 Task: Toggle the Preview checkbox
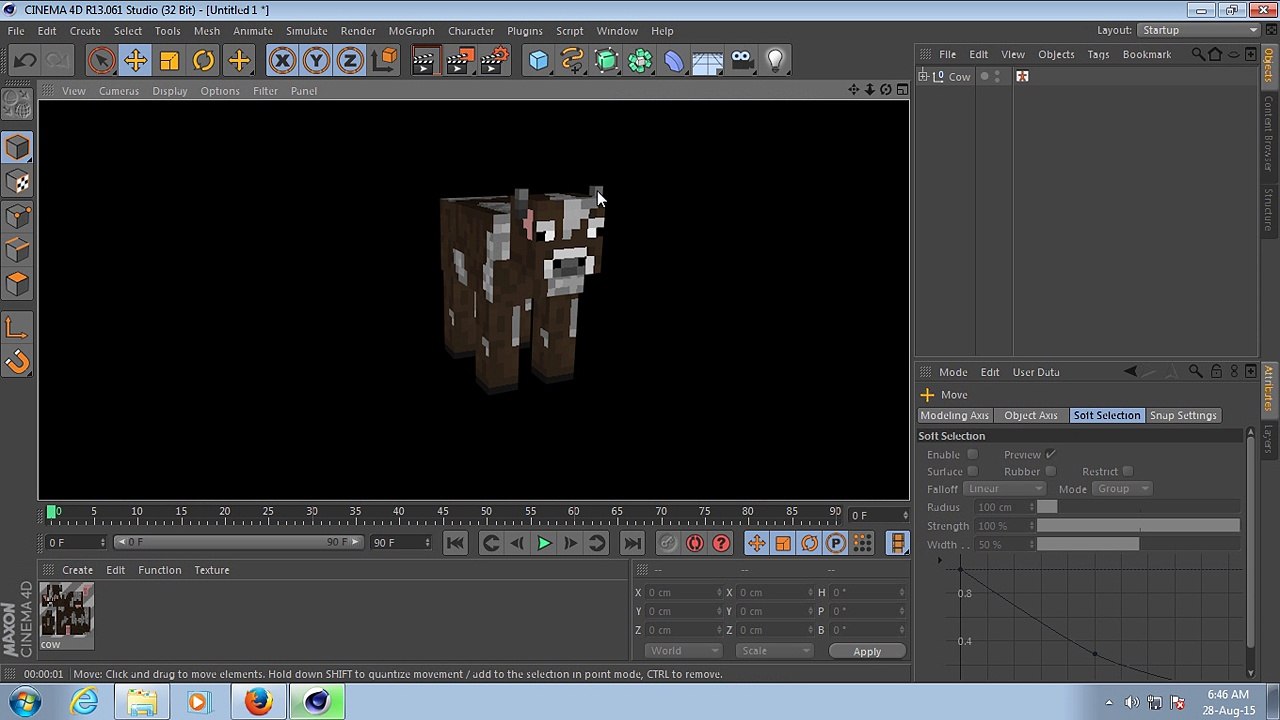pos(1051,455)
